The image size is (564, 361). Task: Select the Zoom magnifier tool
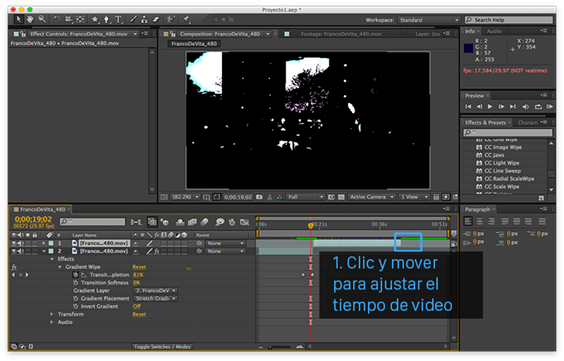[x=42, y=19]
